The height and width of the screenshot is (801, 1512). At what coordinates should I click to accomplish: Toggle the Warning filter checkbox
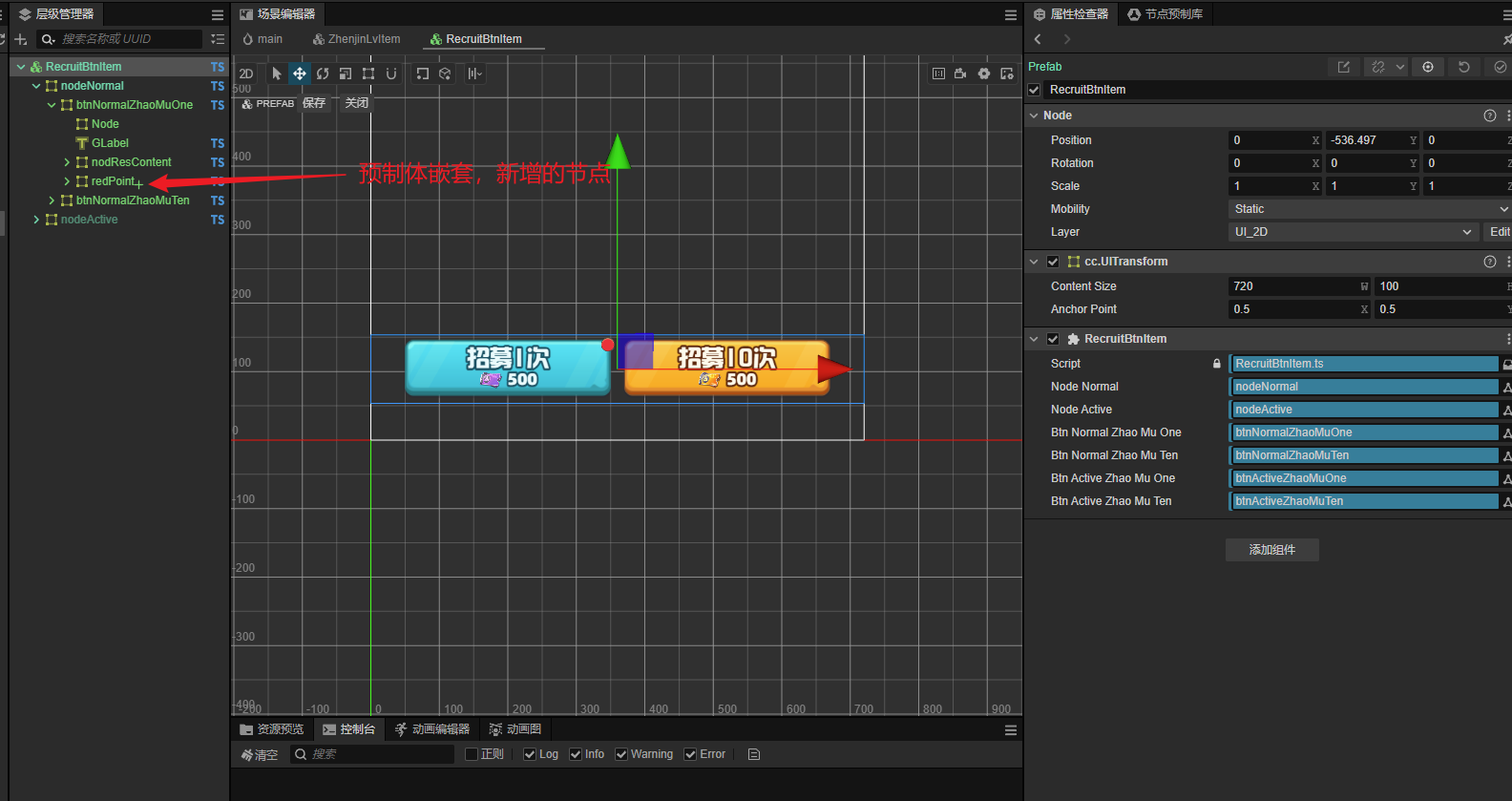[x=621, y=754]
